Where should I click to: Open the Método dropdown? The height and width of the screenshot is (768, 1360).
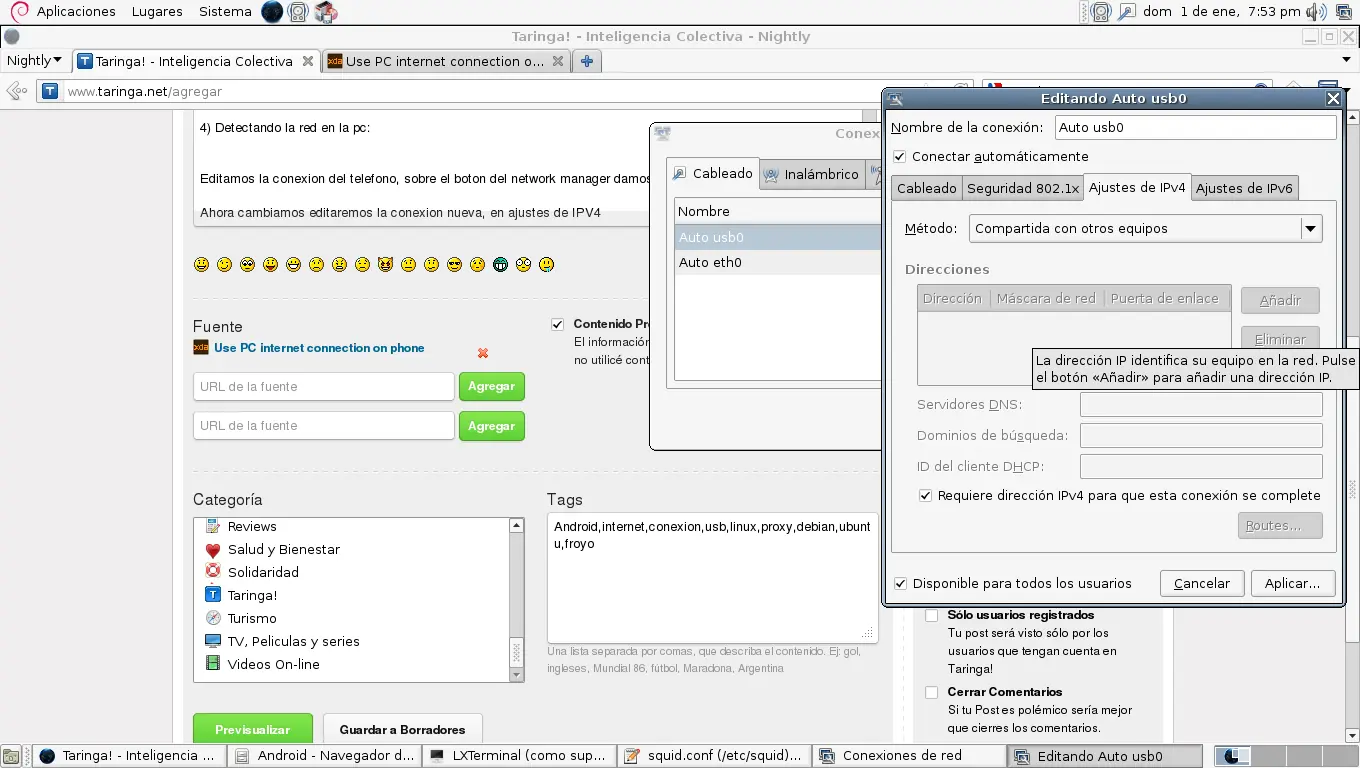[x=1146, y=228]
